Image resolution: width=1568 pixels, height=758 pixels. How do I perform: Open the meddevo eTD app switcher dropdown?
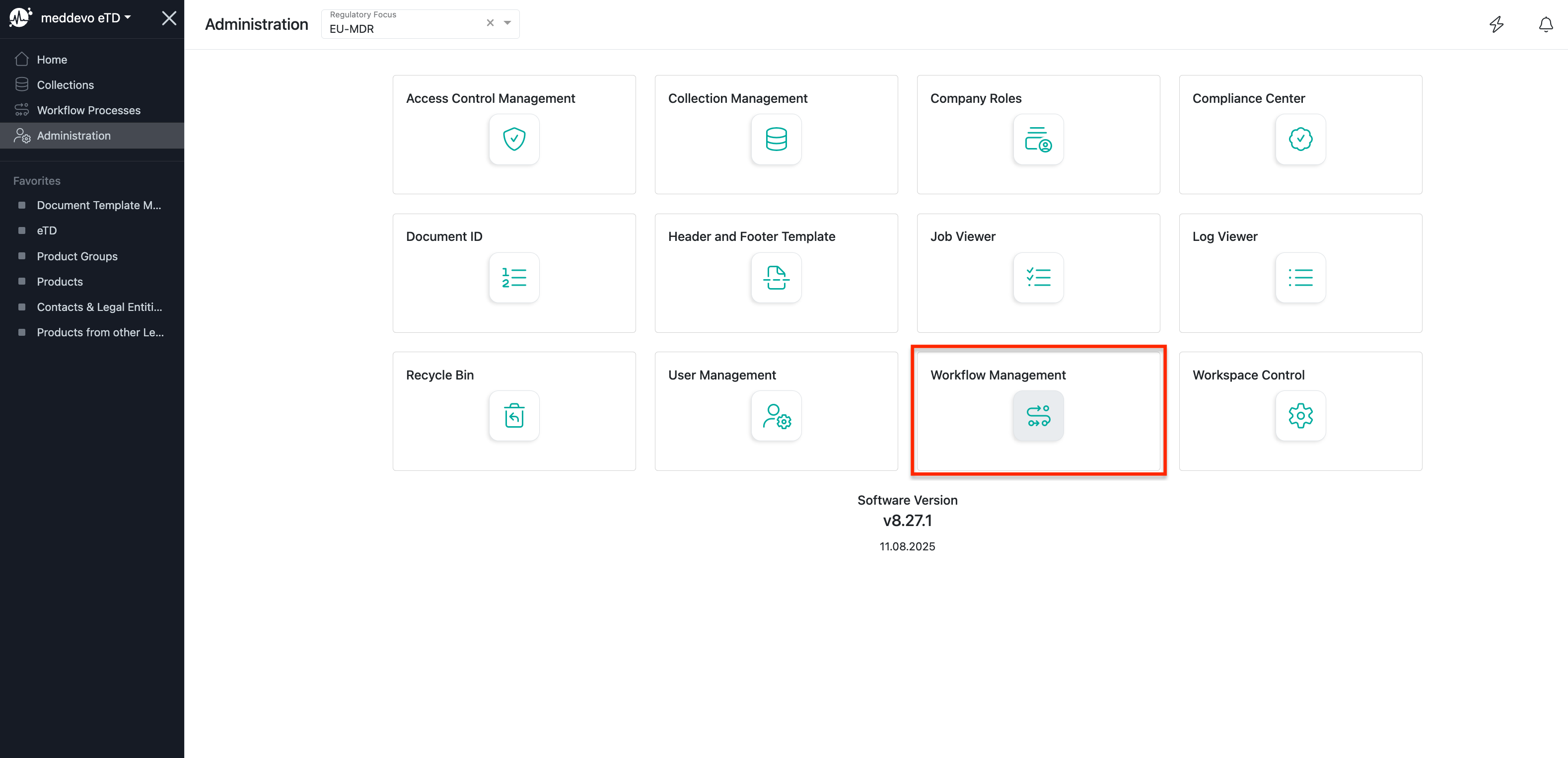pyautogui.click(x=86, y=18)
